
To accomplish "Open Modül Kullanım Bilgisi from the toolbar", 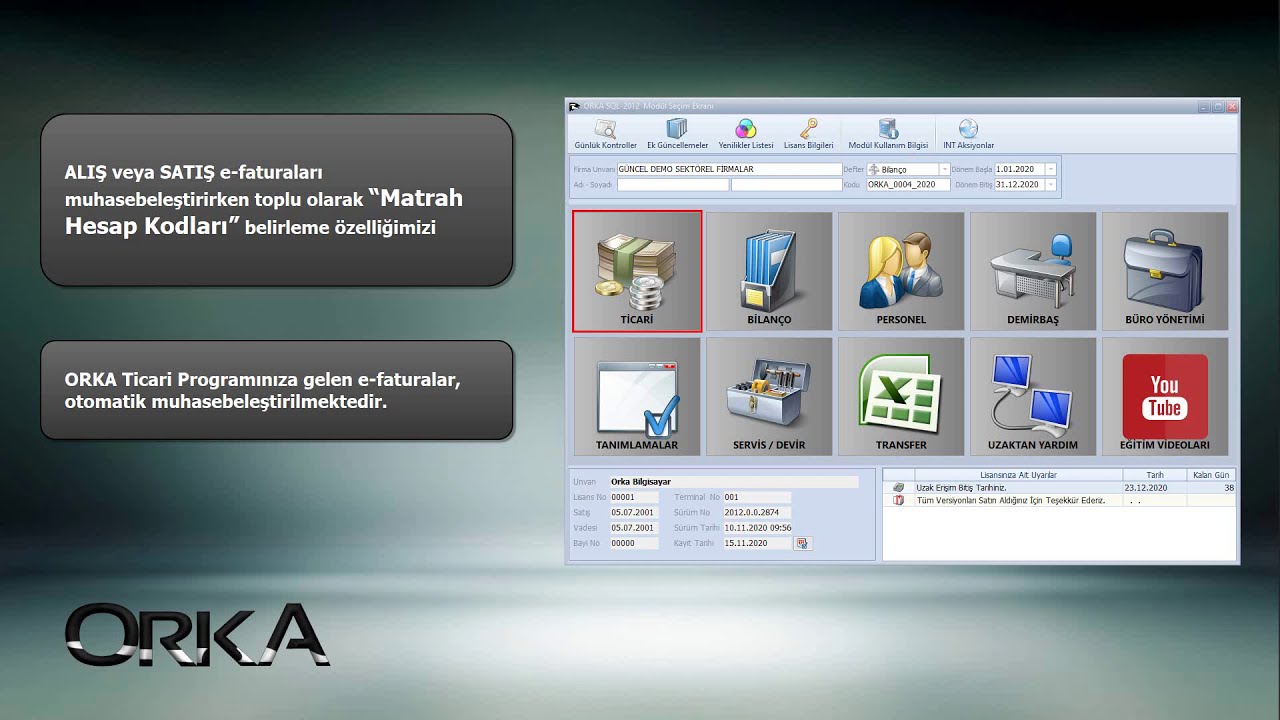I will point(887,134).
